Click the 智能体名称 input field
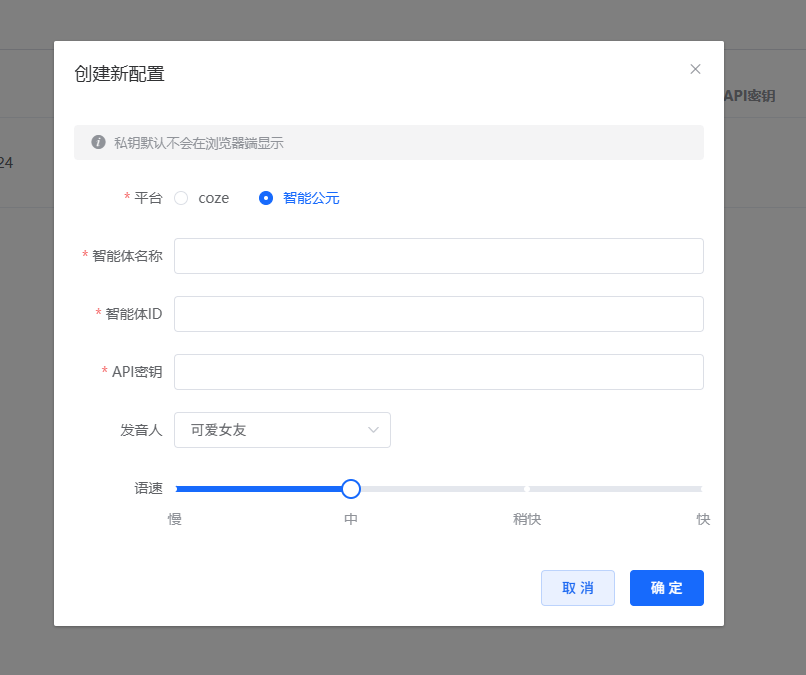This screenshot has height=675, width=806. (438, 256)
